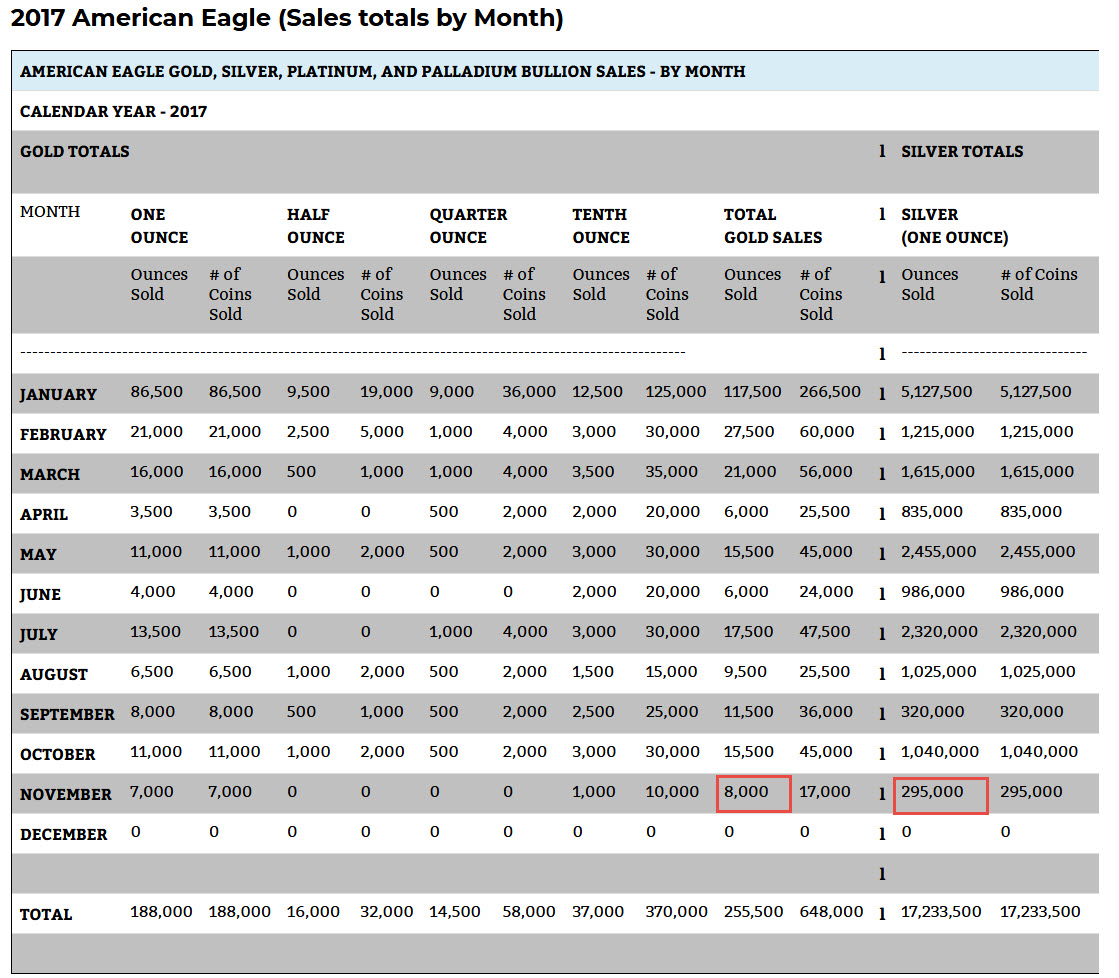Click total gold coins value 648,000
1119x978 pixels.
point(831,912)
